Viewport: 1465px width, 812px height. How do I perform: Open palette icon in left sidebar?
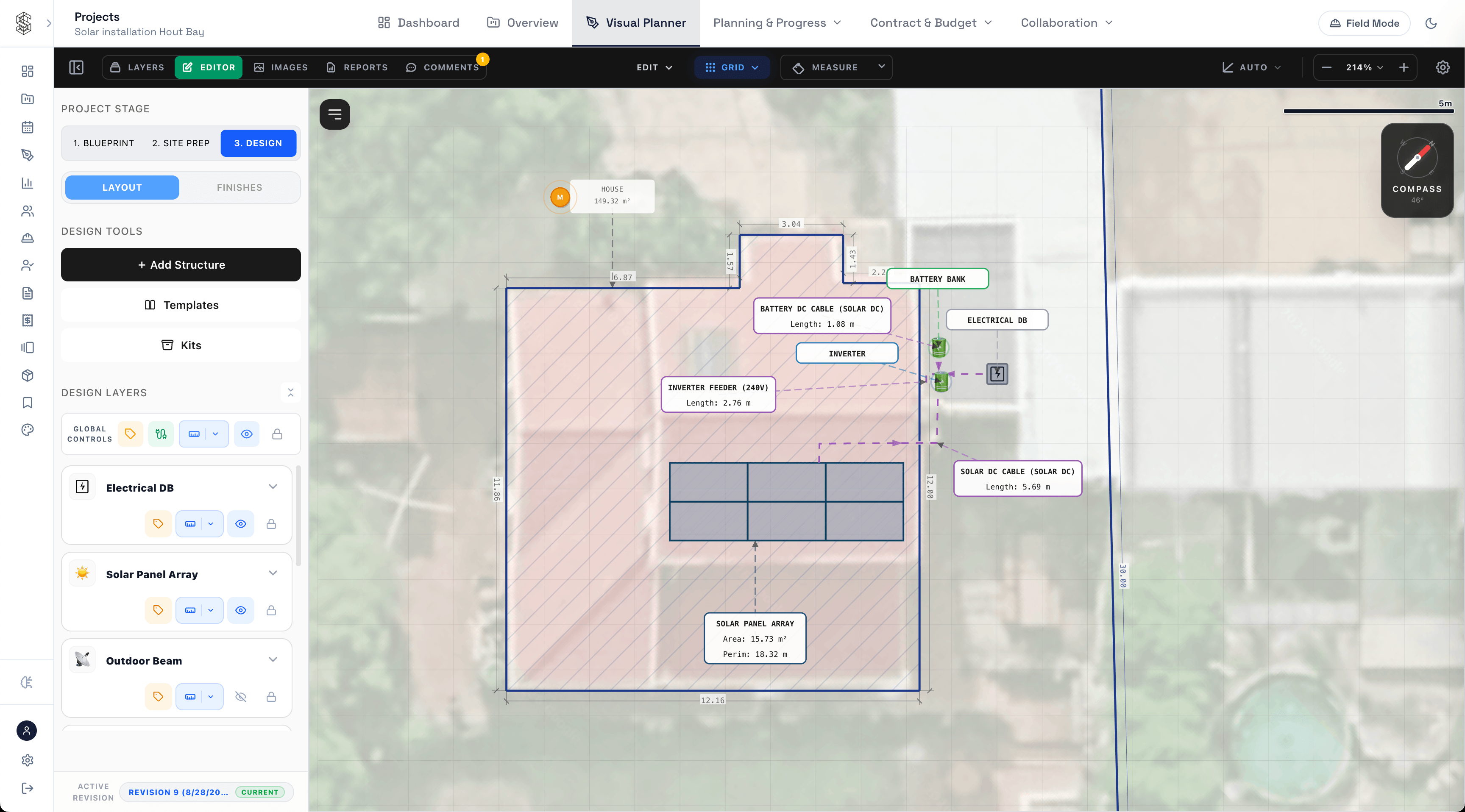tap(27, 430)
